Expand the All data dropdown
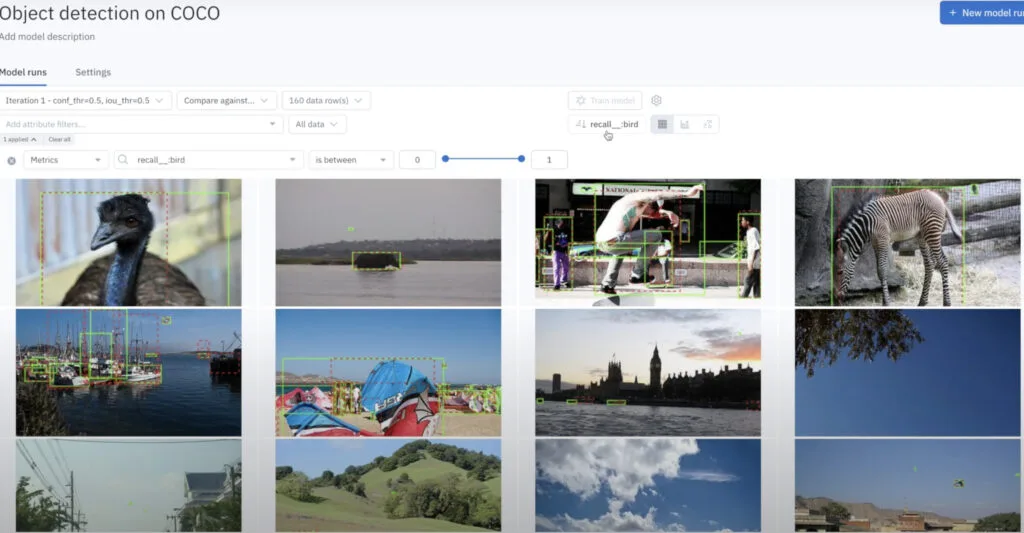Viewport: 1024px width, 533px height. pyautogui.click(x=316, y=125)
